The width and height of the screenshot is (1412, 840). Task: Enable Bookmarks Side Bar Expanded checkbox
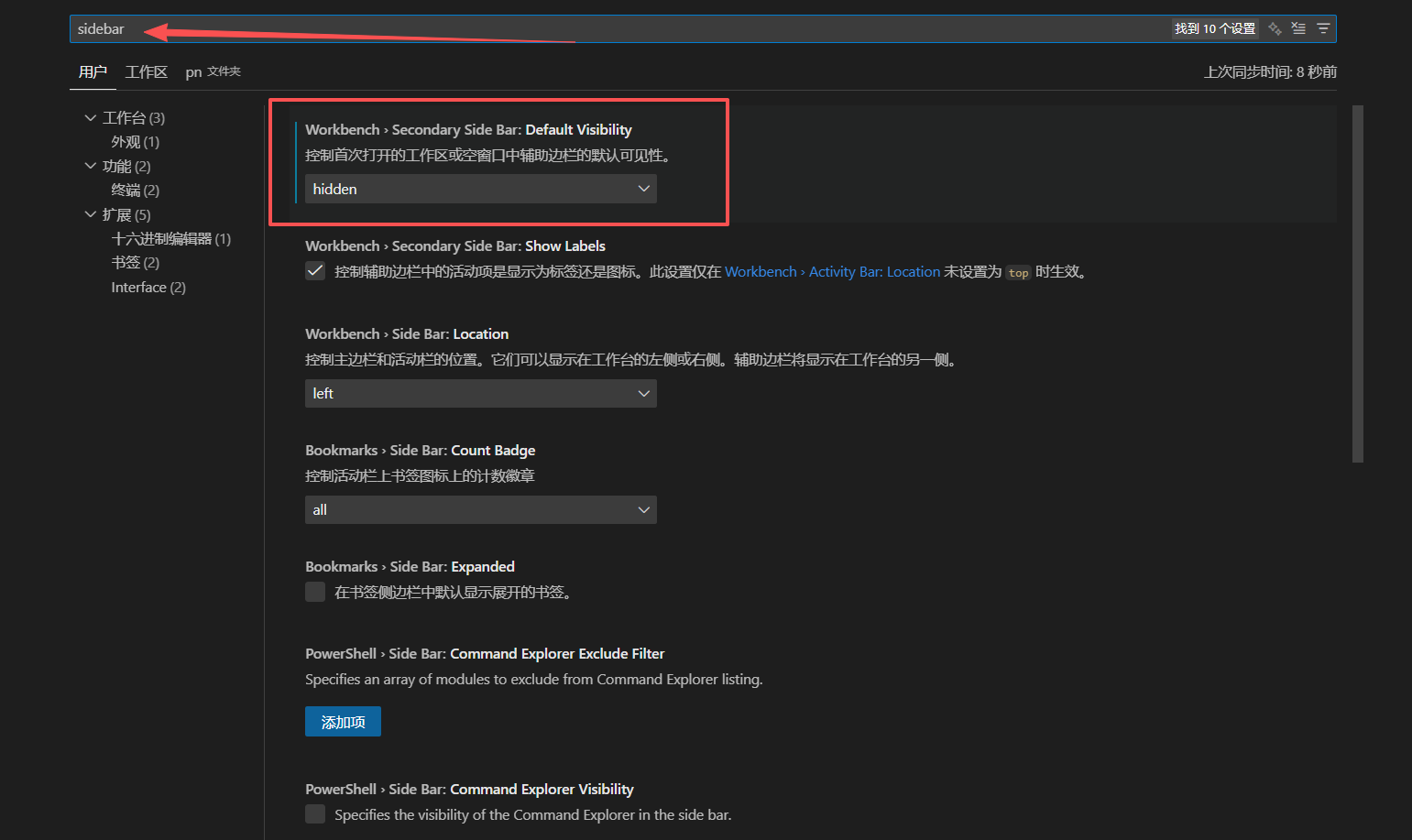315,592
